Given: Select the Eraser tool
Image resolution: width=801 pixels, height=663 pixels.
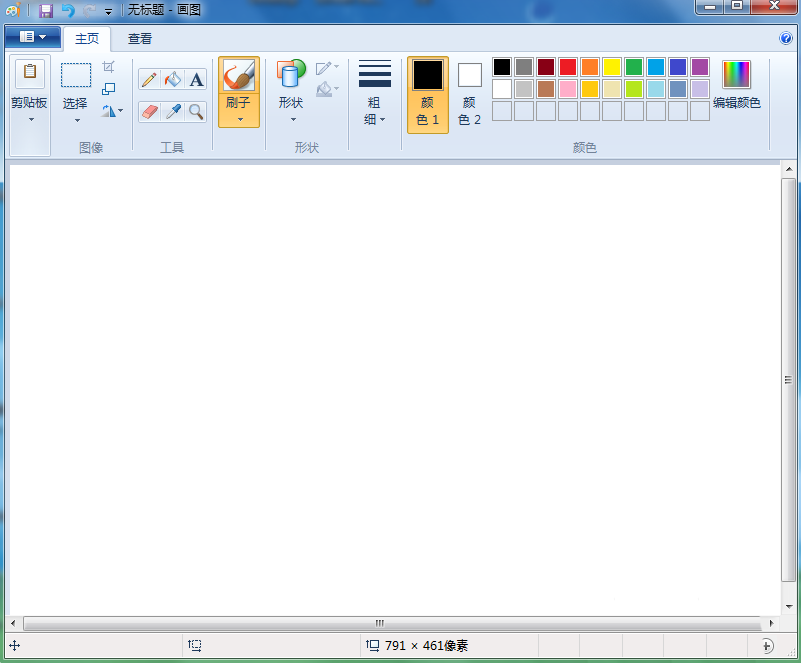Looking at the screenshot, I should coord(149,111).
